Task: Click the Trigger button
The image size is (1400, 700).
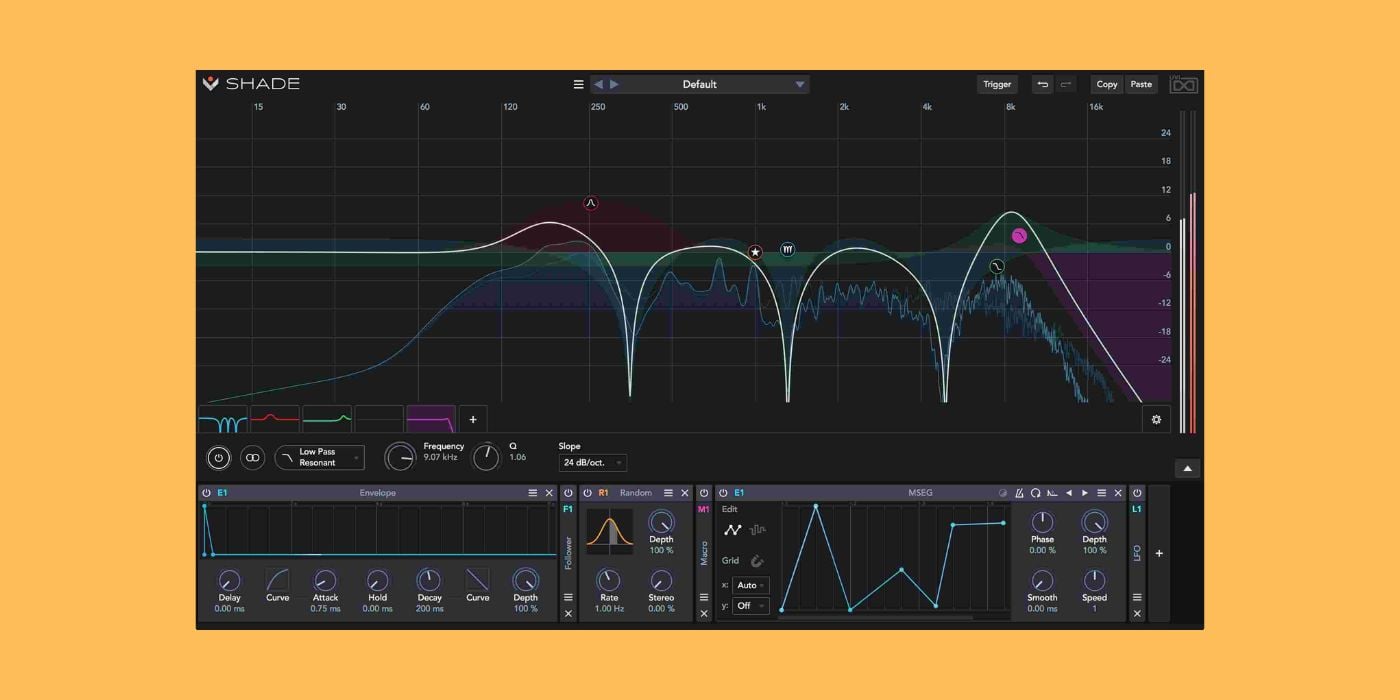Action: [x=997, y=84]
